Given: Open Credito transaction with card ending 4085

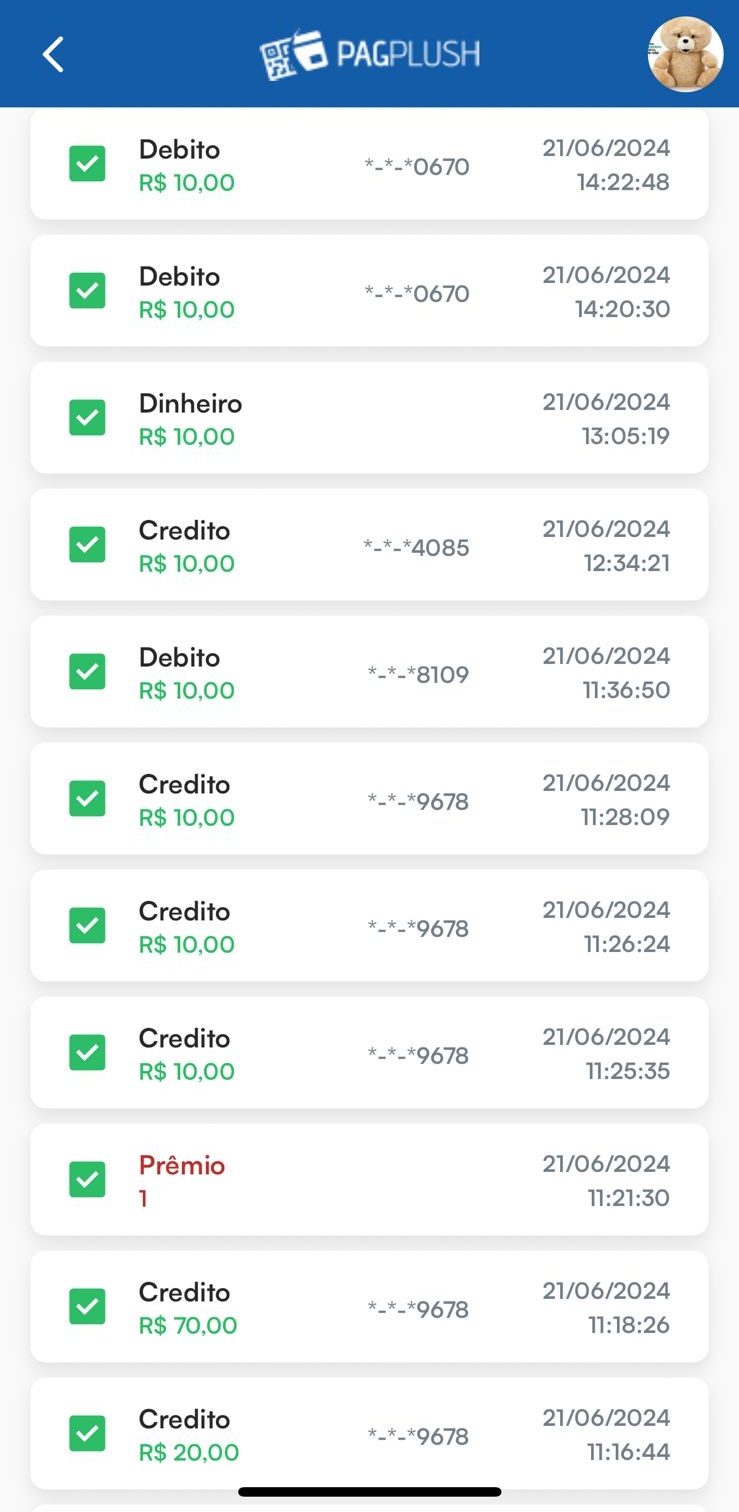Looking at the screenshot, I should (x=369, y=545).
